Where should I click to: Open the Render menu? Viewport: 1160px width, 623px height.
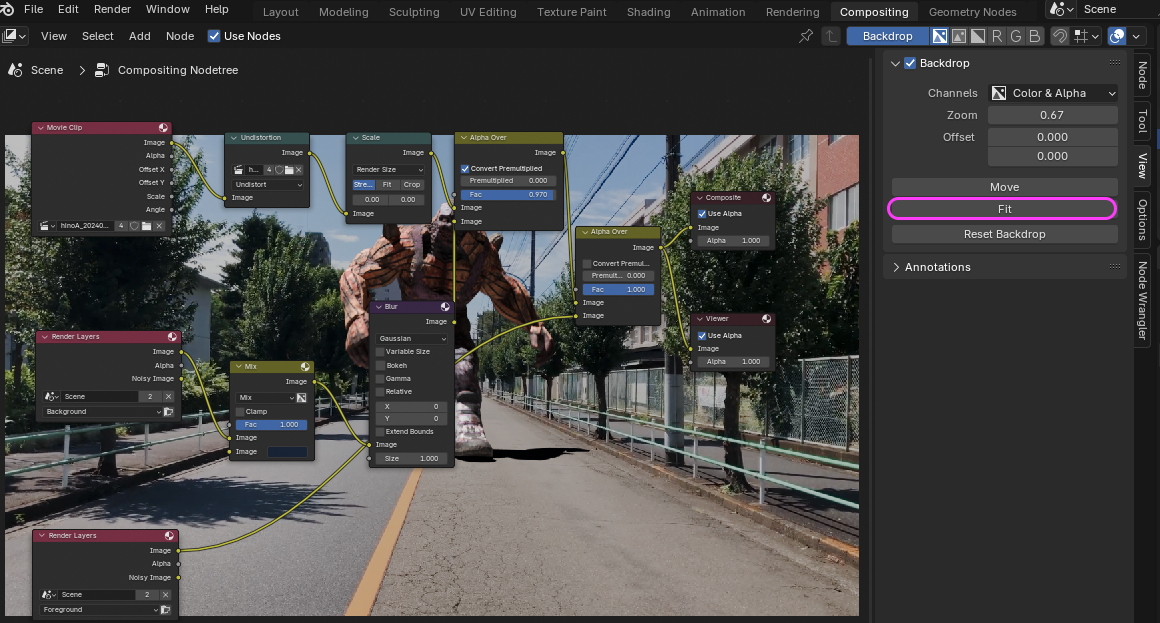(112, 10)
